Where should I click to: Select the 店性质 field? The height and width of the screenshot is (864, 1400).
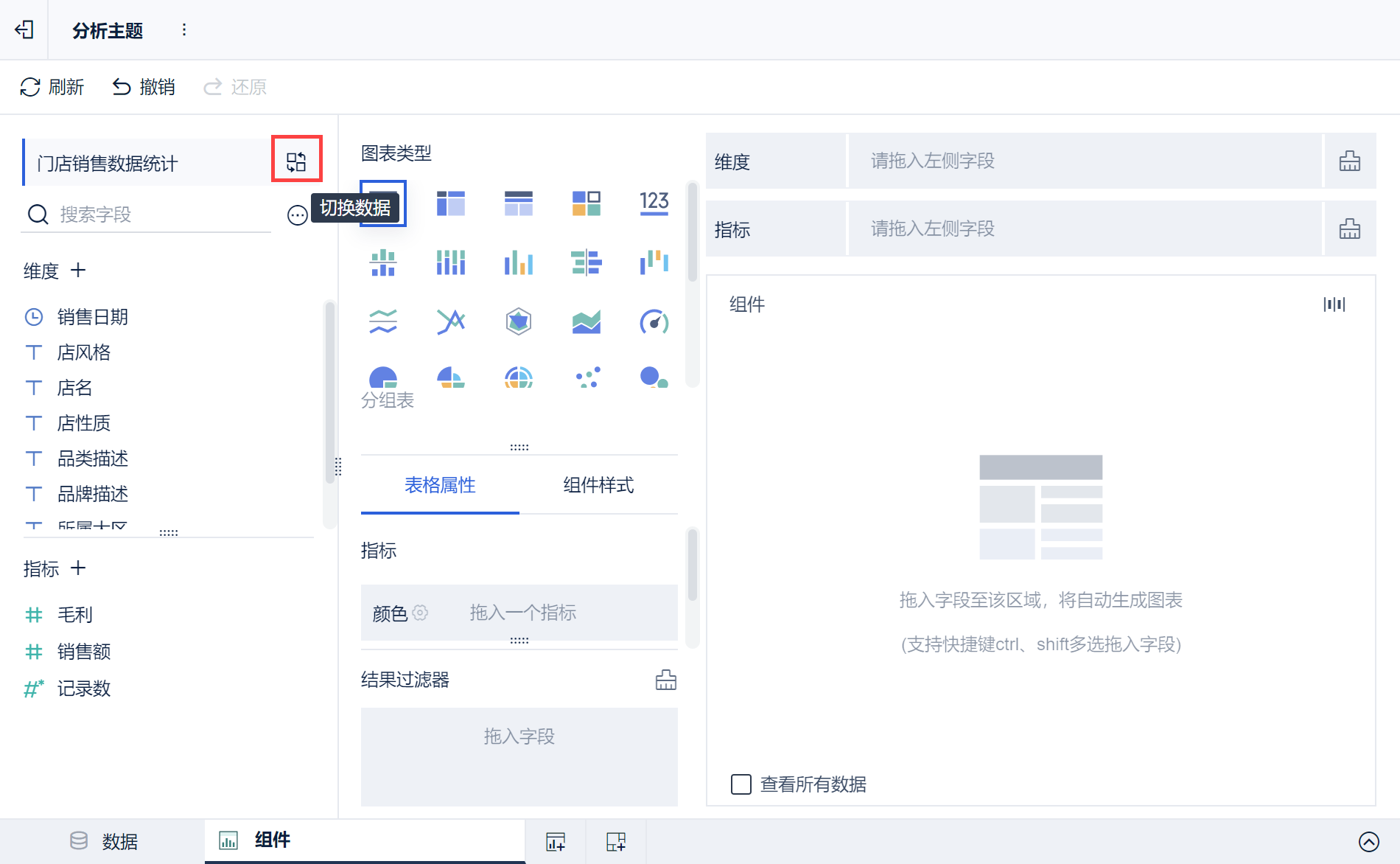click(x=83, y=423)
